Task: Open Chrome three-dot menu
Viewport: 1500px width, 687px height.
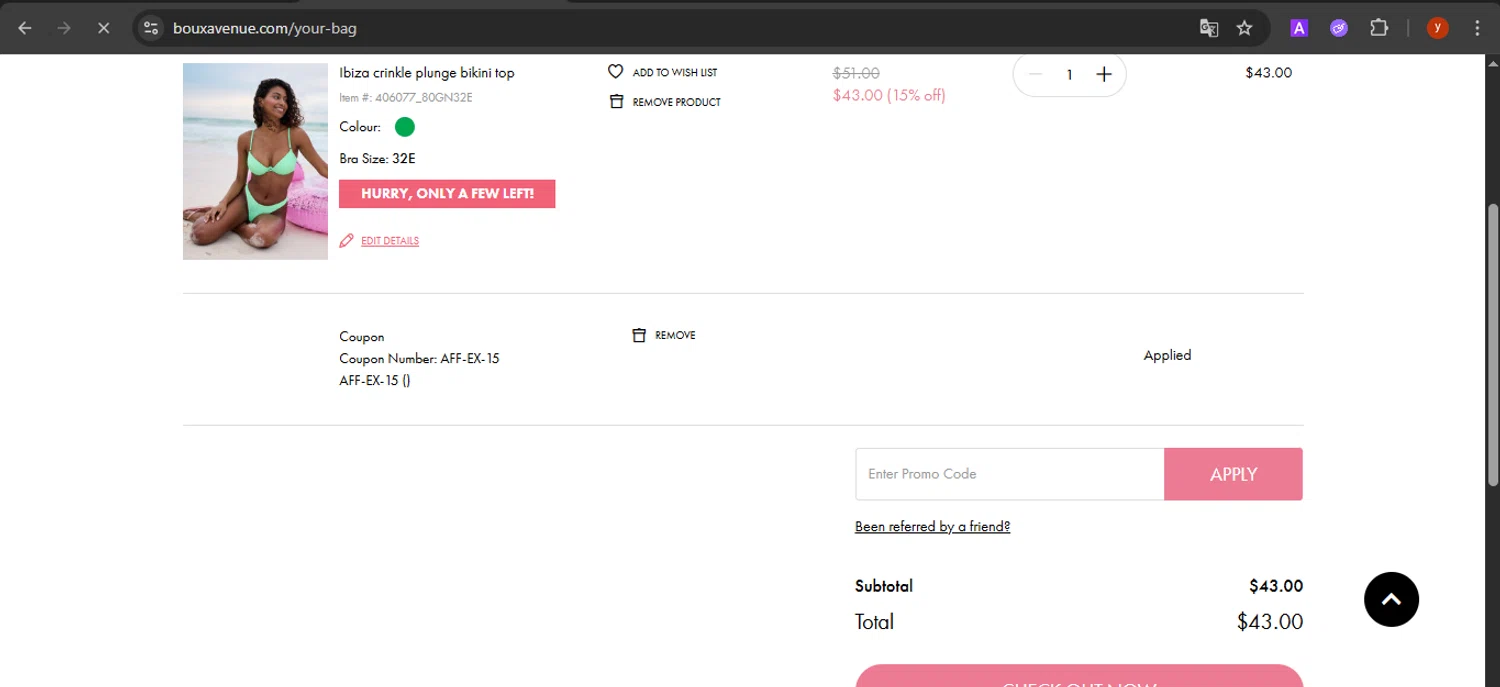Action: [x=1478, y=28]
